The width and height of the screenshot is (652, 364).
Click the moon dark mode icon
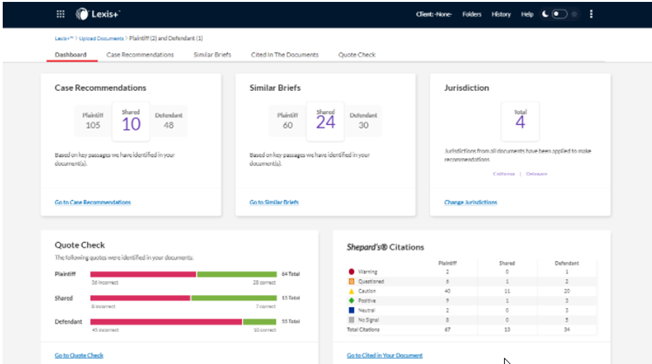click(545, 14)
